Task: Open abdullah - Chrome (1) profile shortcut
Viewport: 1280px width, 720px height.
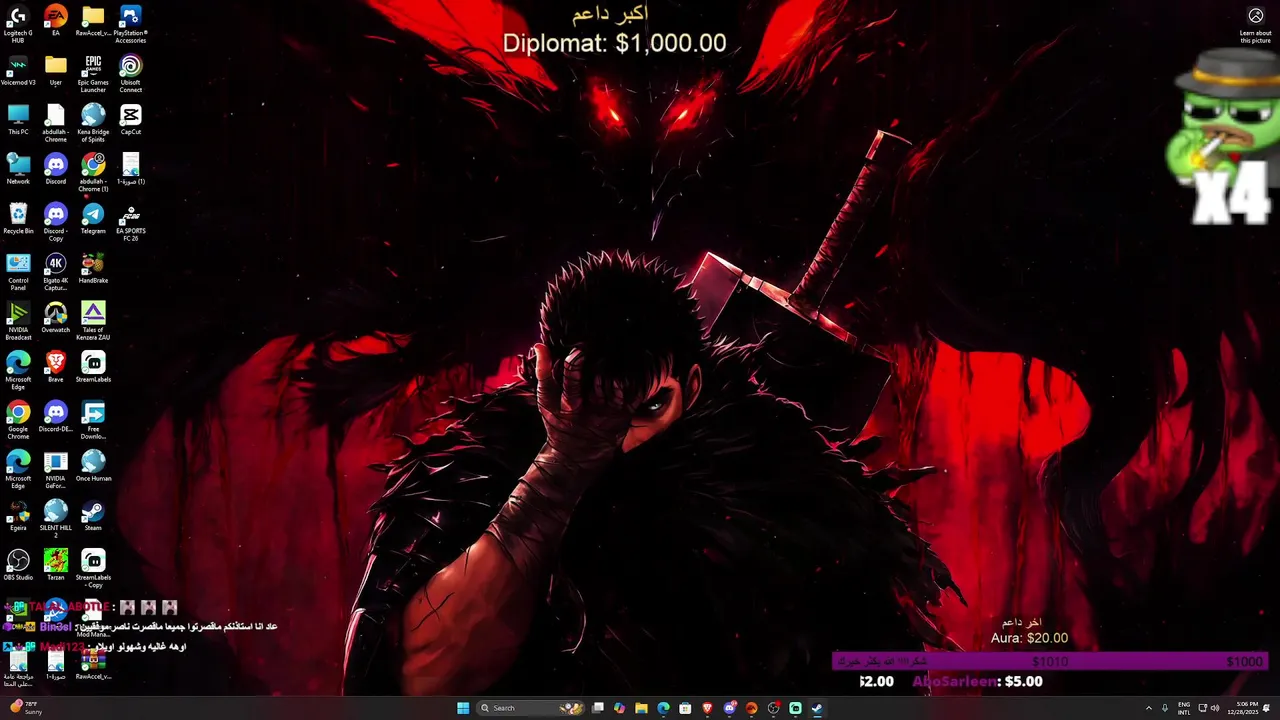Action: 93,173
